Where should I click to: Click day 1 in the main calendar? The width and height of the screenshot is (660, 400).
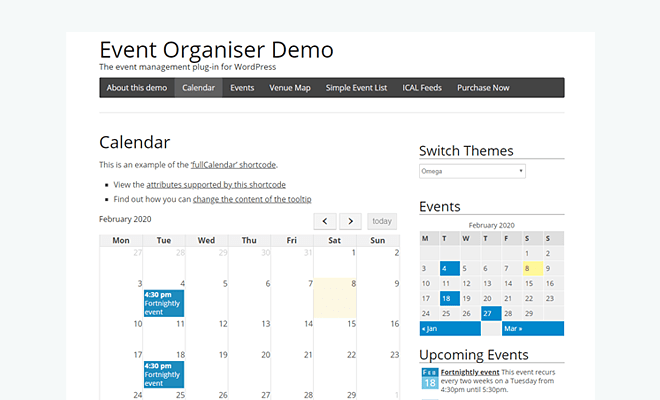coord(335,262)
